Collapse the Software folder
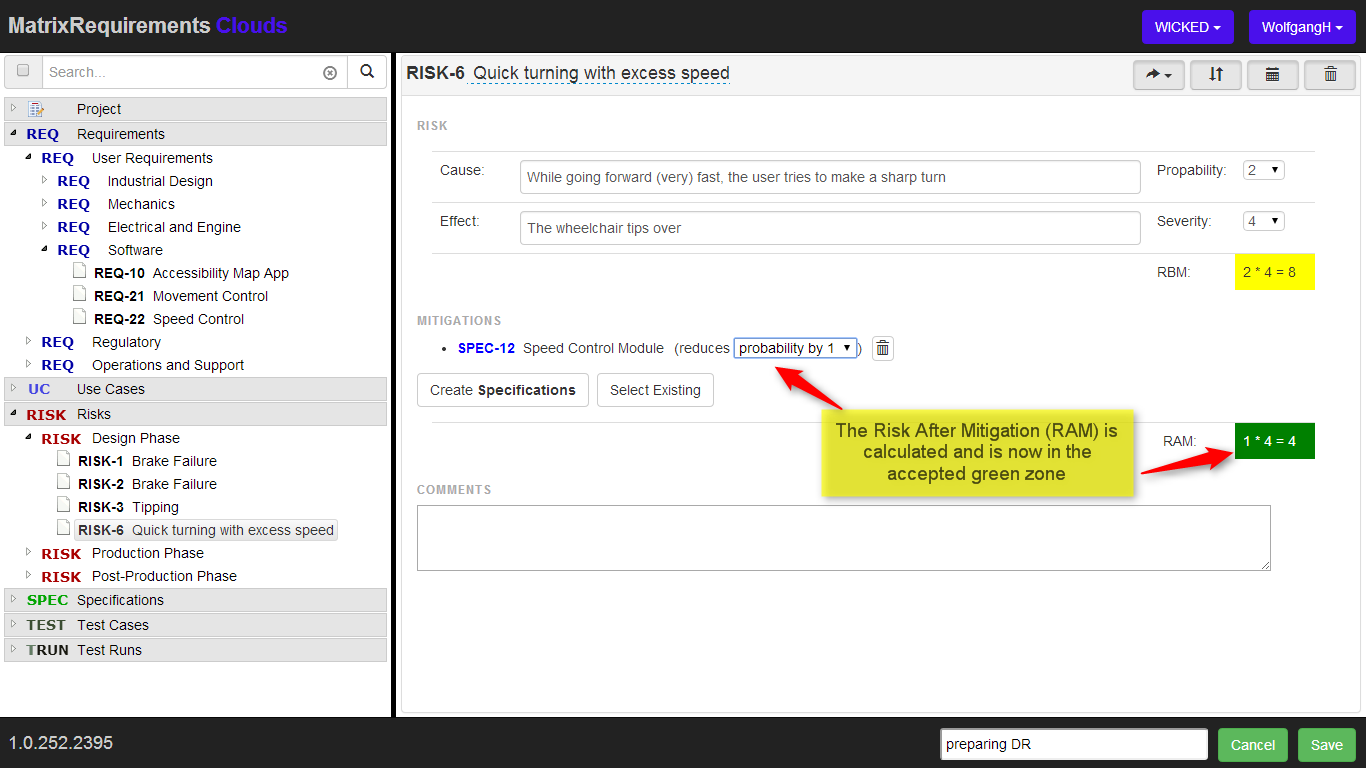The height and width of the screenshot is (768, 1366). coord(44,249)
